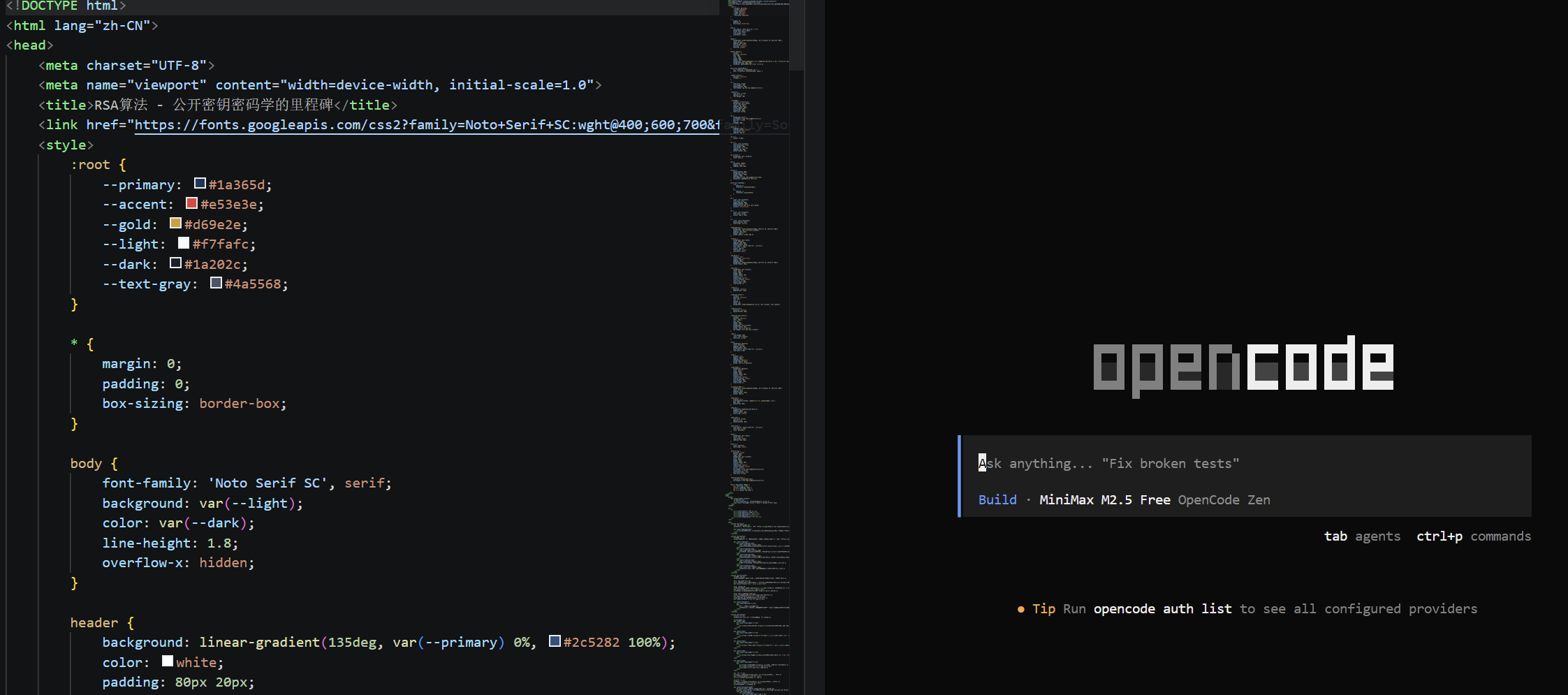Click the ctrl+p commands hint
This screenshot has width=1568, height=695.
point(1474,536)
